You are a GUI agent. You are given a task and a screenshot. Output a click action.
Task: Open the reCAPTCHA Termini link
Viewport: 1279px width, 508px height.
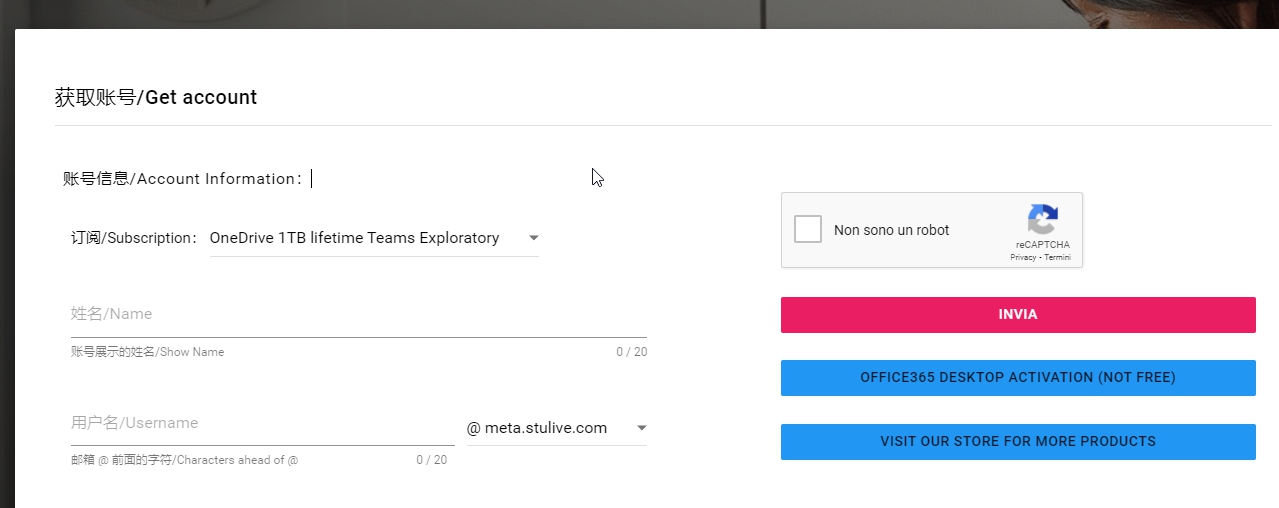click(1058, 257)
